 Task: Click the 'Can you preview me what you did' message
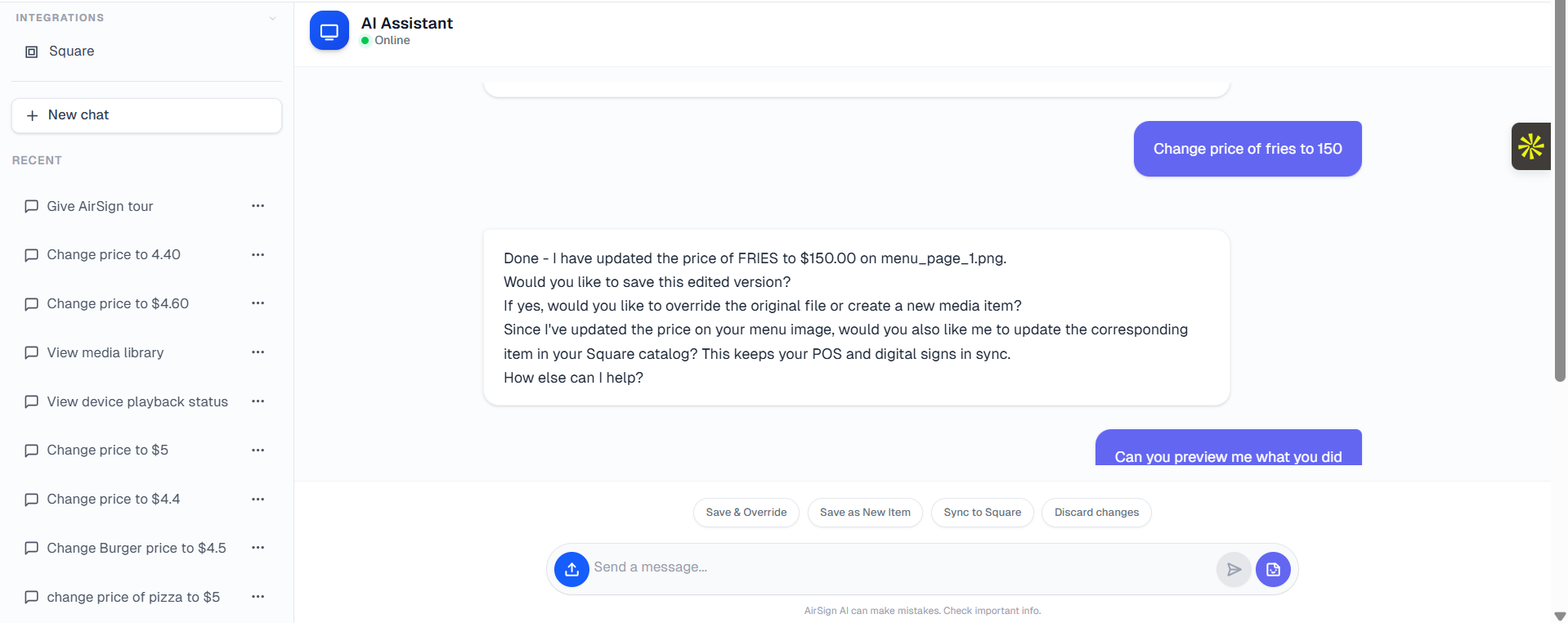tap(1229, 448)
